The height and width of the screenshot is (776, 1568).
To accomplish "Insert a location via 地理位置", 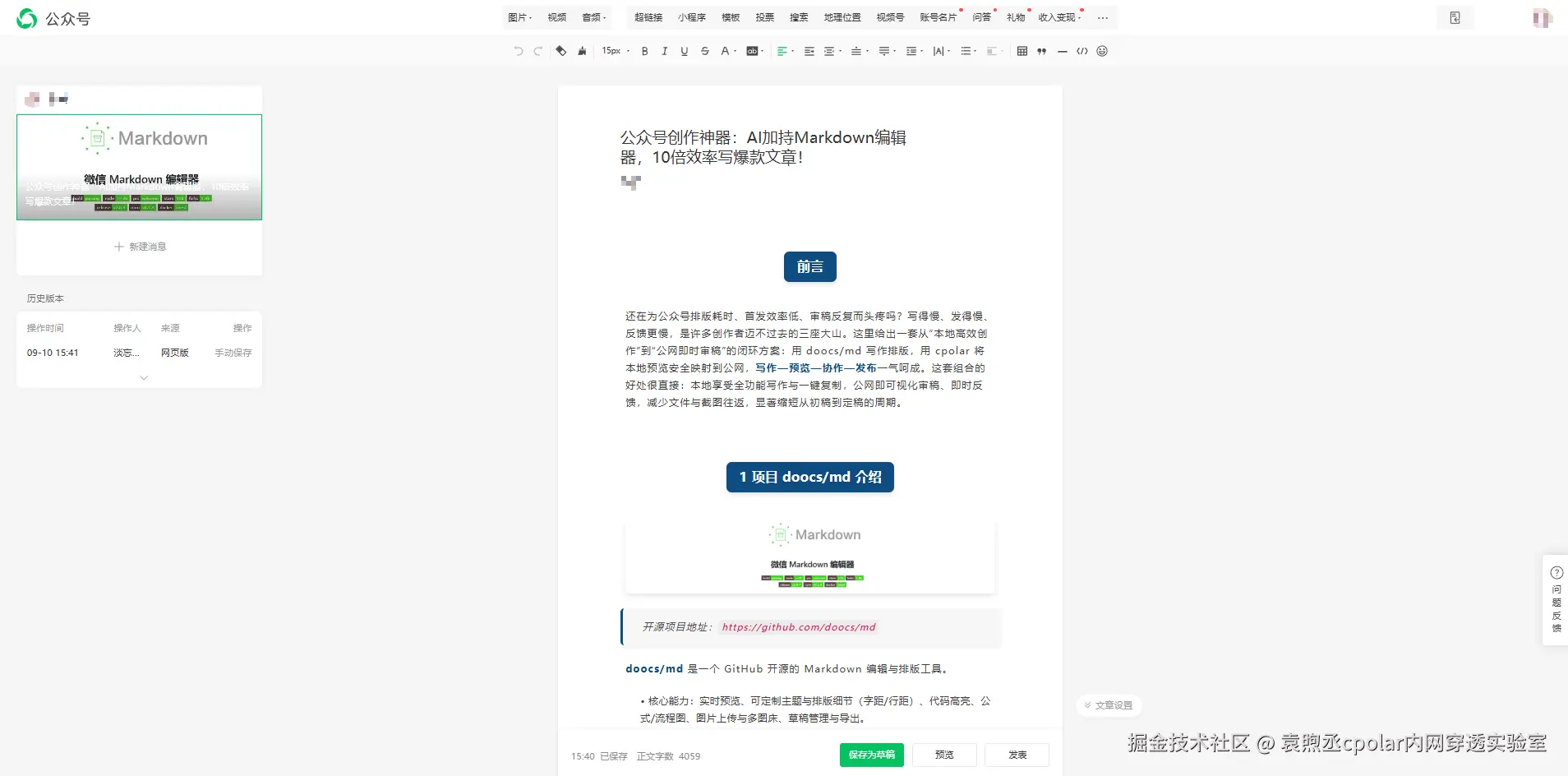I will coord(842,17).
